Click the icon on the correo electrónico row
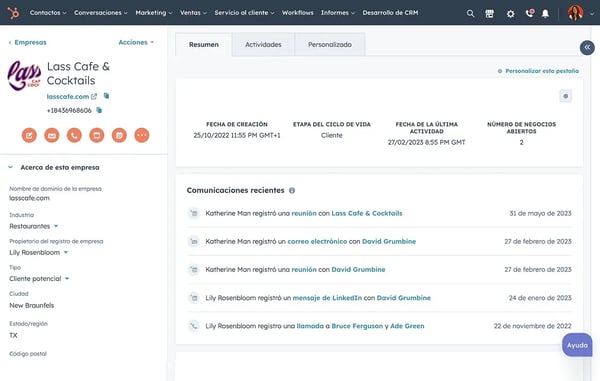The height and width of the screenshot is (381, 600). pyautogui.click(x=194, y=241)
